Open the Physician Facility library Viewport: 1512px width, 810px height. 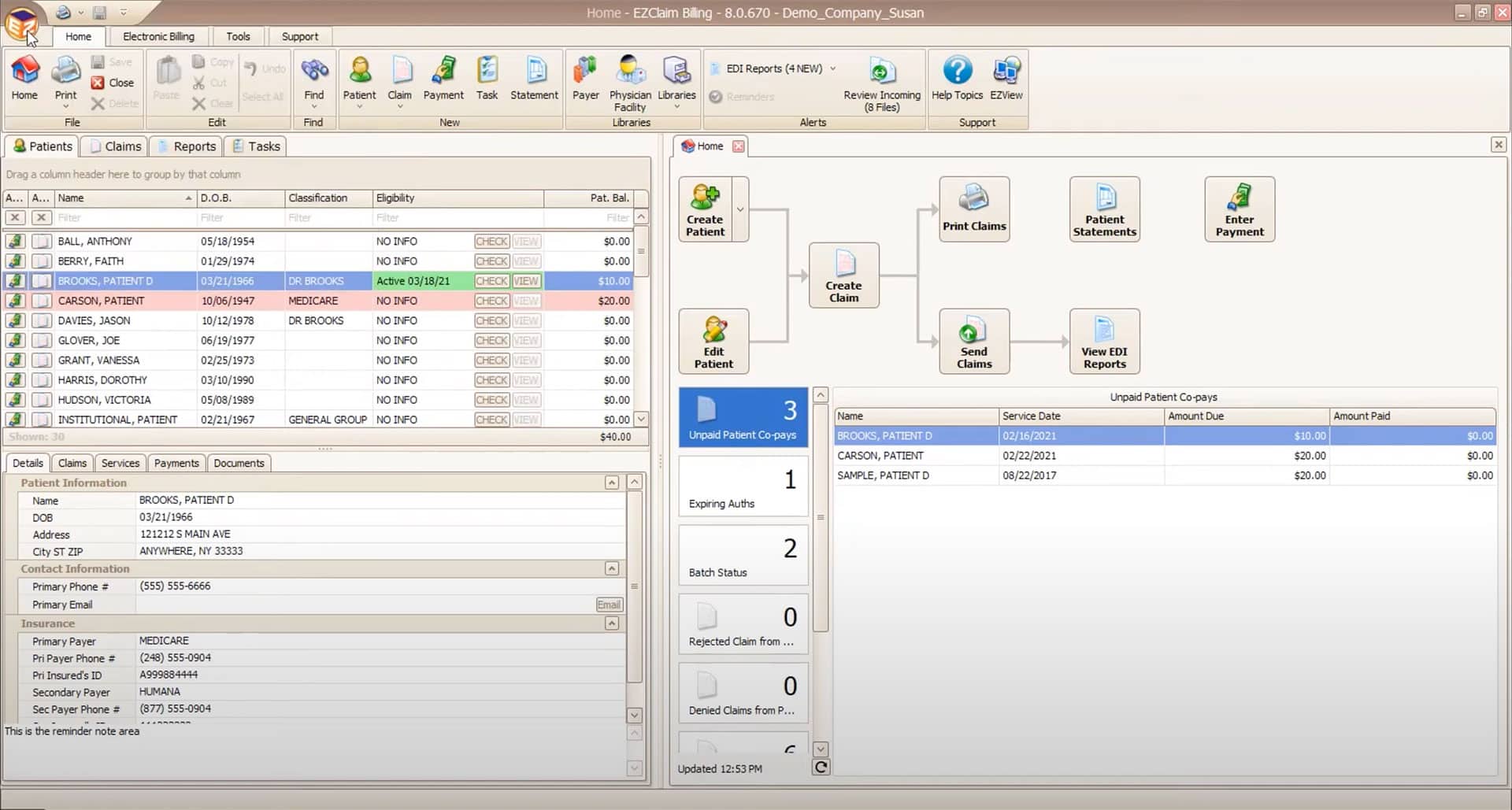coord(630,83)
